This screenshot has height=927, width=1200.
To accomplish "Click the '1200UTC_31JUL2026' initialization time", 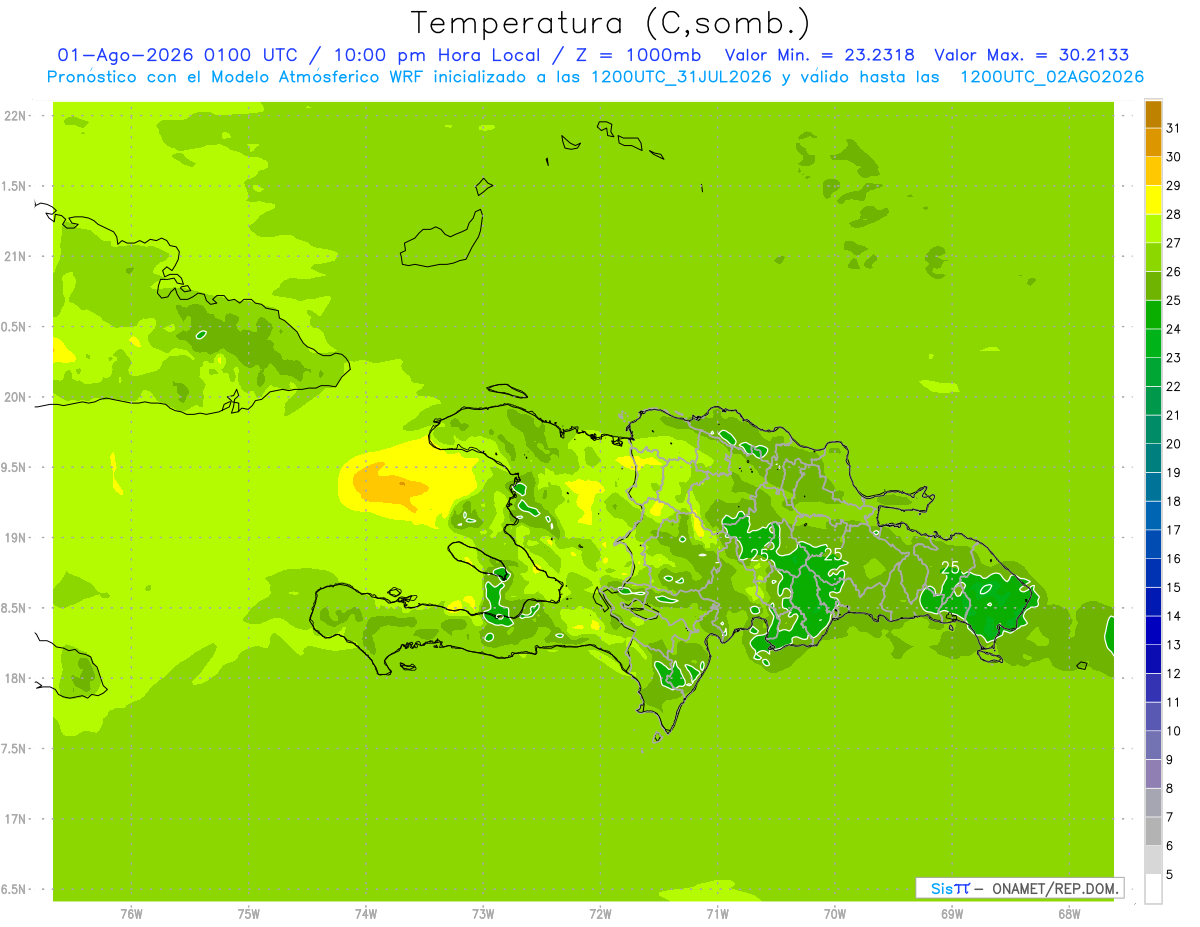I will tap(682, 77).
